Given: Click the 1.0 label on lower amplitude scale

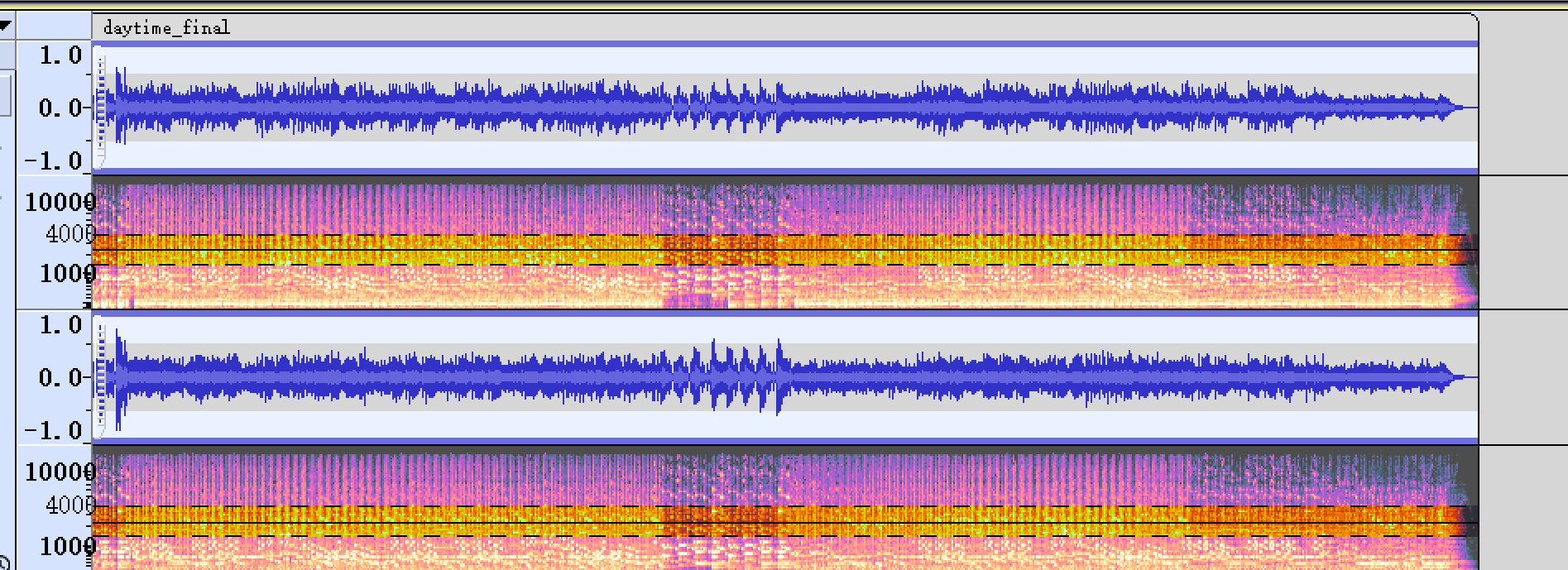Looking at the screenshot, I should coord(61,325).
